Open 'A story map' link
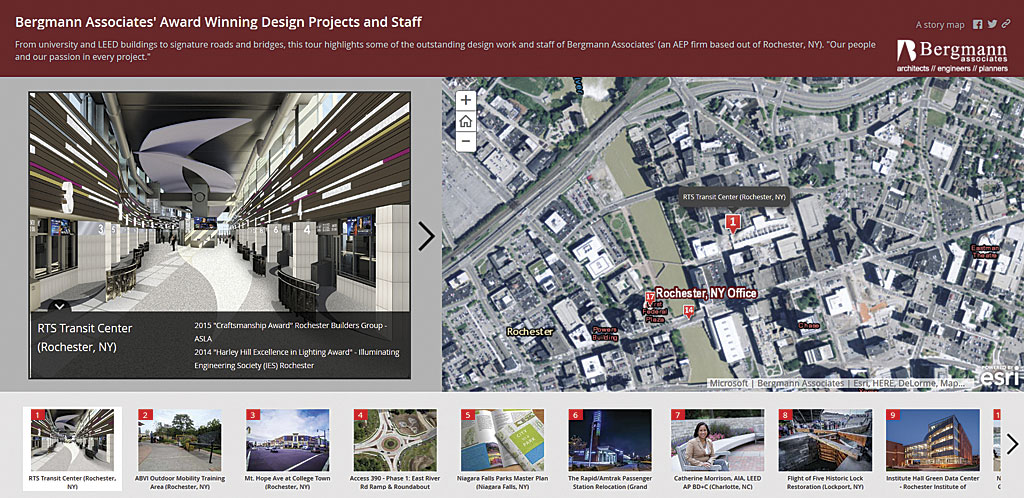1024x498 pixels. [940, 25]
